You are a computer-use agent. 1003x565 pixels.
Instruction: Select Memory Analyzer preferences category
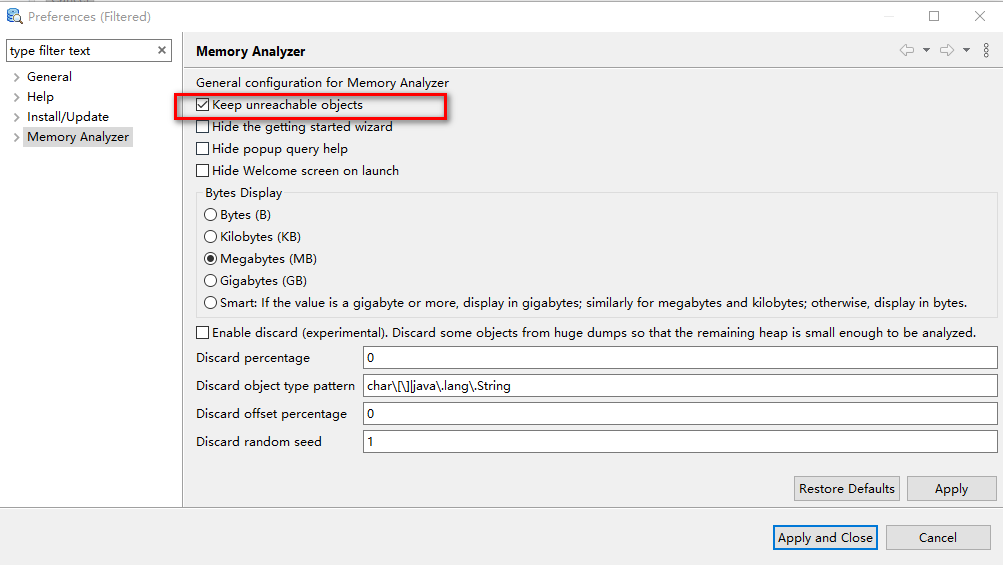[78, 137]
